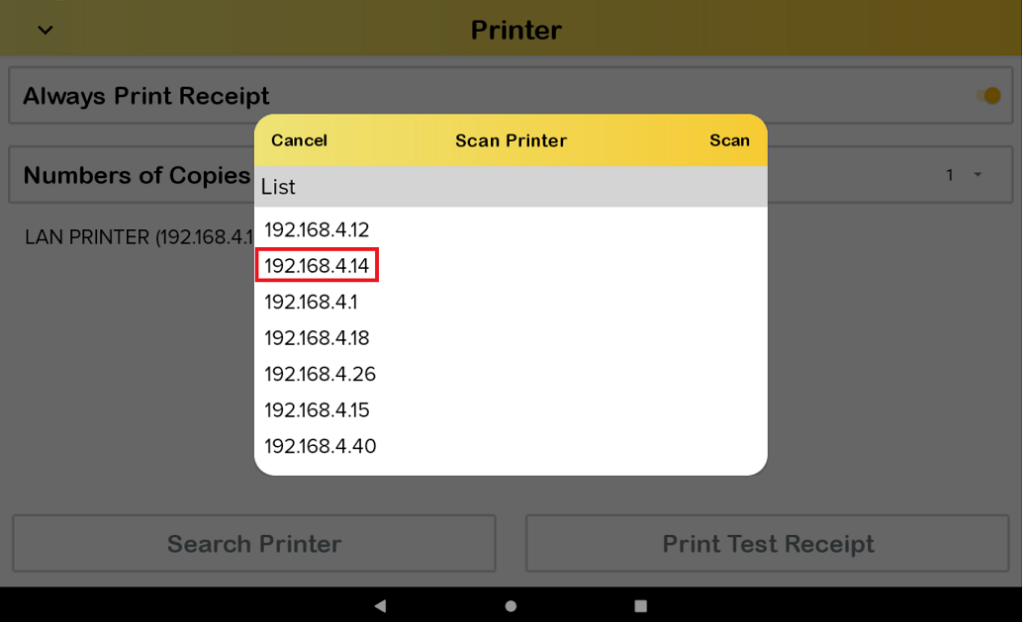Select 192.168.4.15 from the scan results

(x=317, y=409)
